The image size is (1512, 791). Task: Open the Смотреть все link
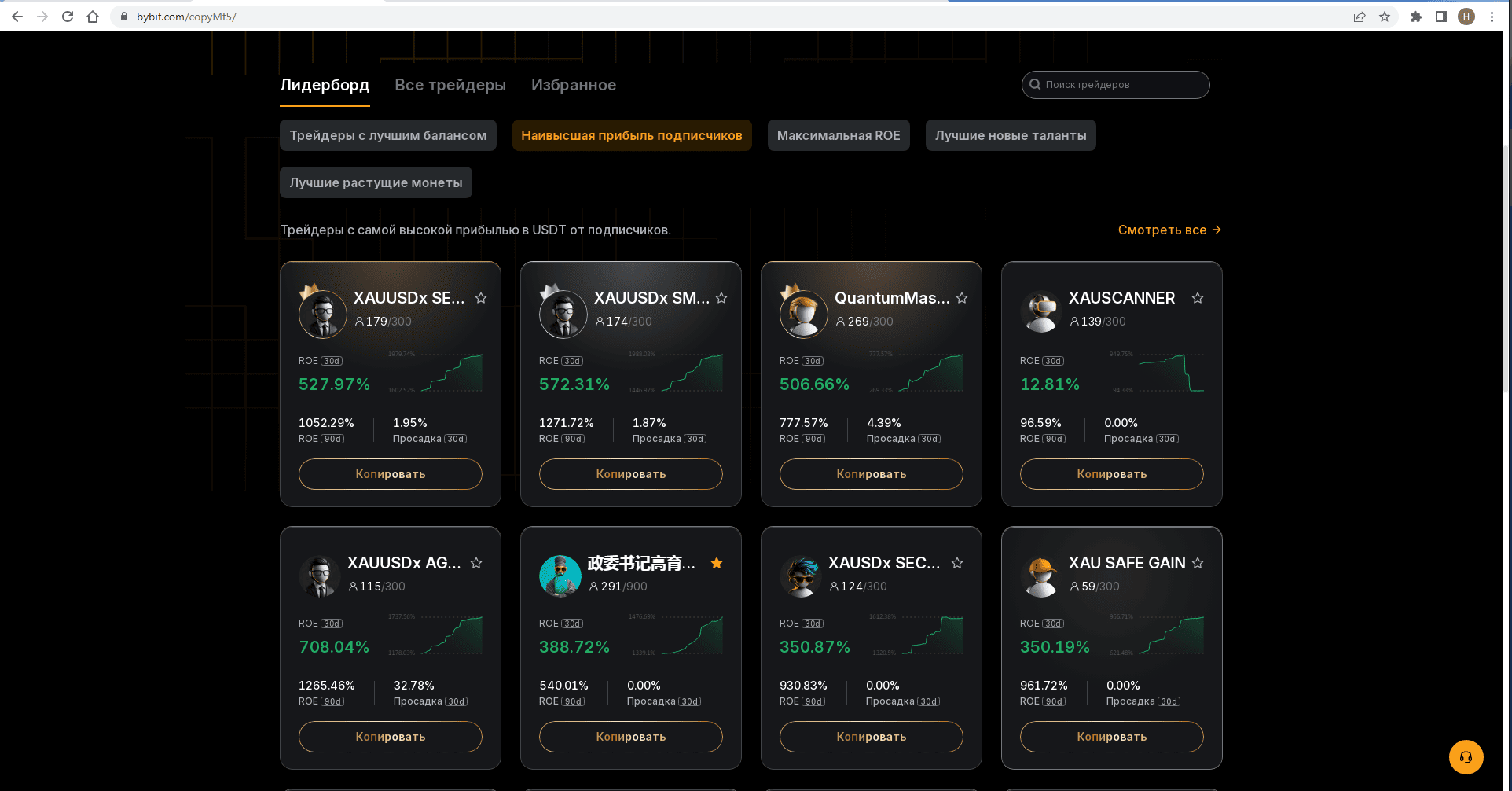tap(1169, 230)
